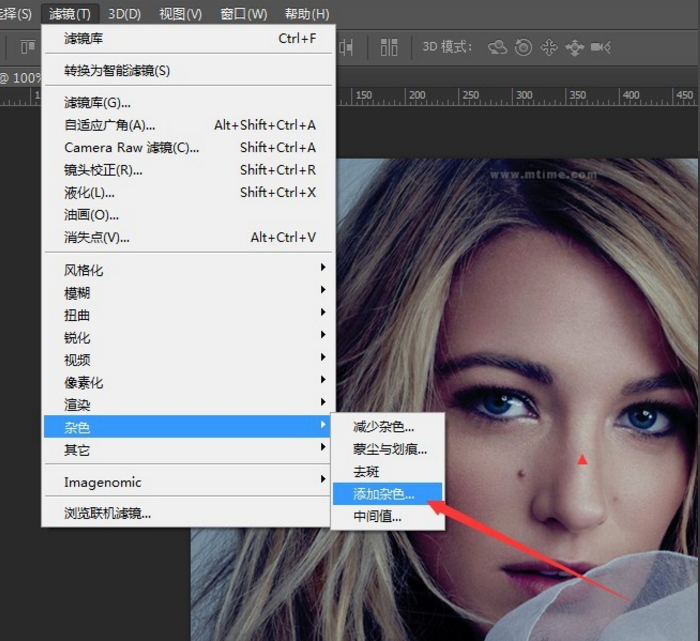
Task: Click the 3D pan (drag) icon
Action: pos(549,47)
